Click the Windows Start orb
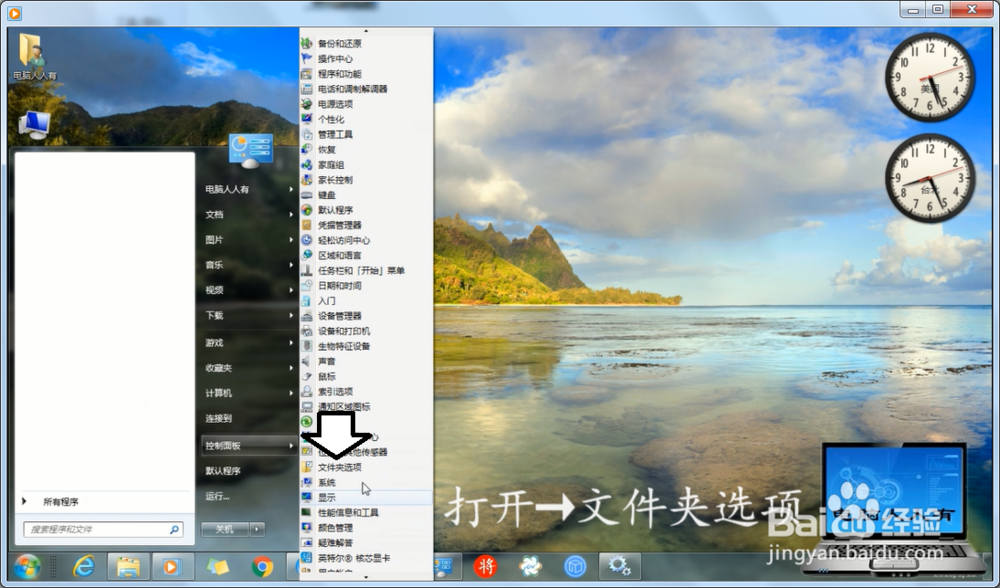1000x588 pixels. point(27,566)
